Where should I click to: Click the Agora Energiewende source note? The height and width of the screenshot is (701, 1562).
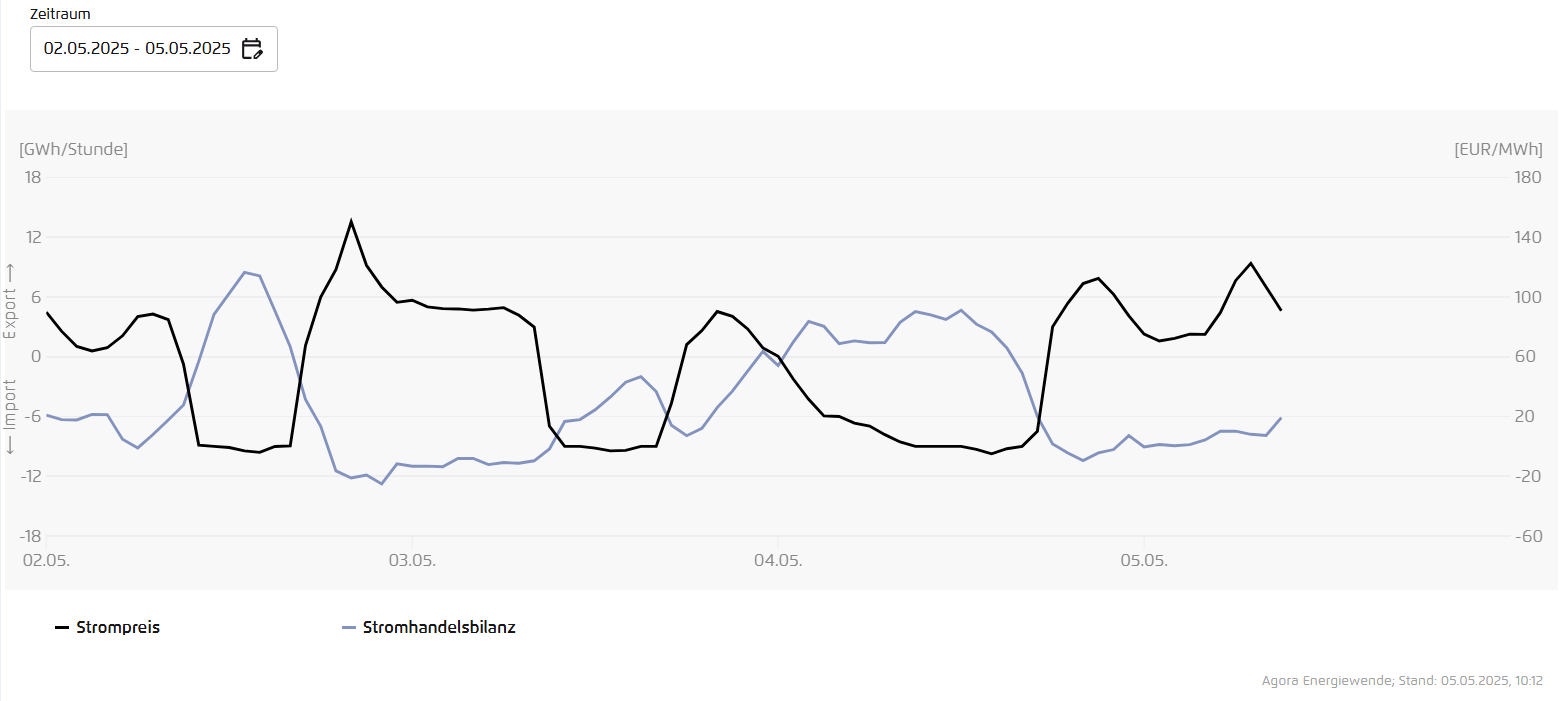click(x=1402, y=681)
